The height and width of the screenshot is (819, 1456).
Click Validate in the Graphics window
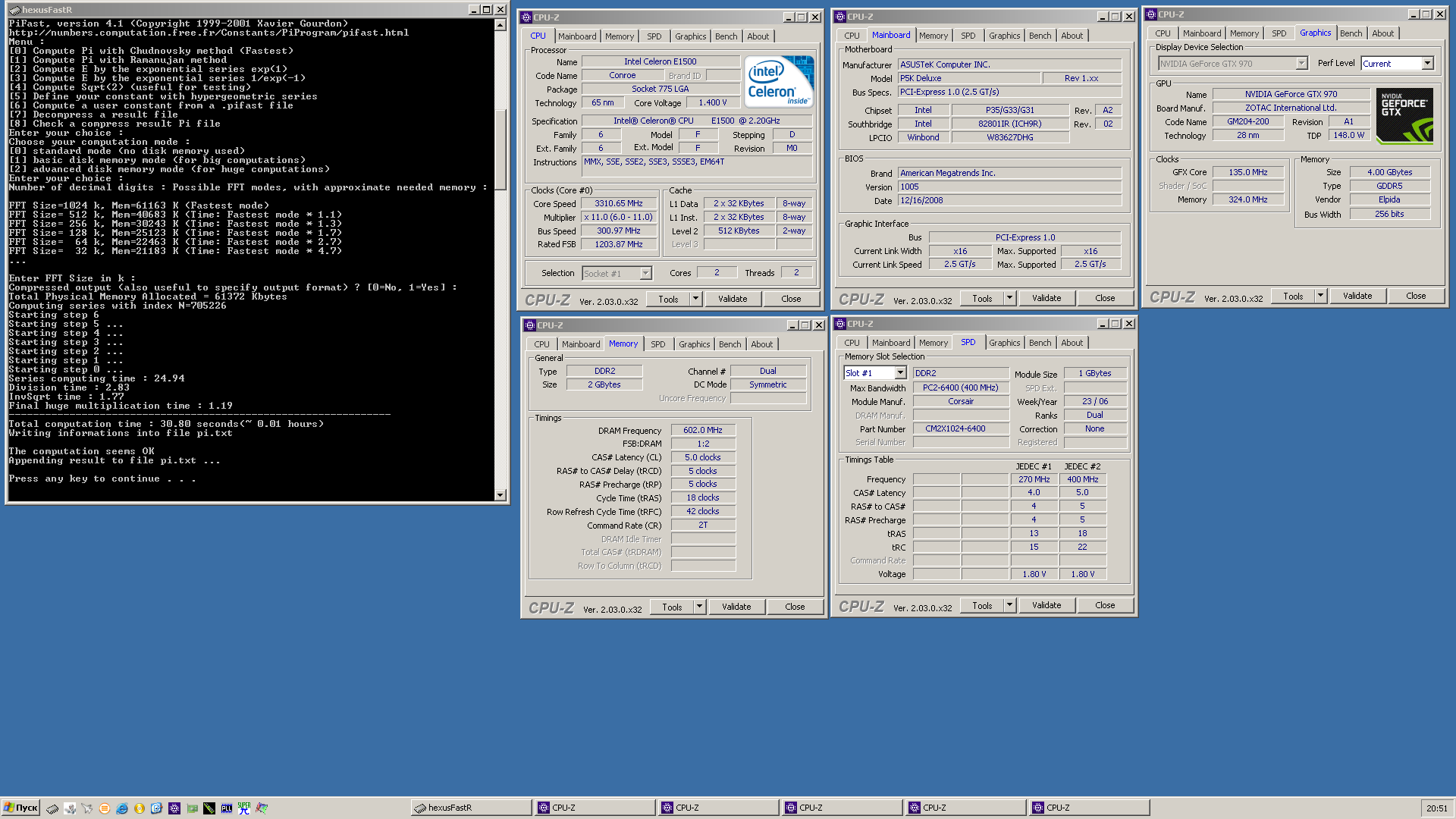1357,296
